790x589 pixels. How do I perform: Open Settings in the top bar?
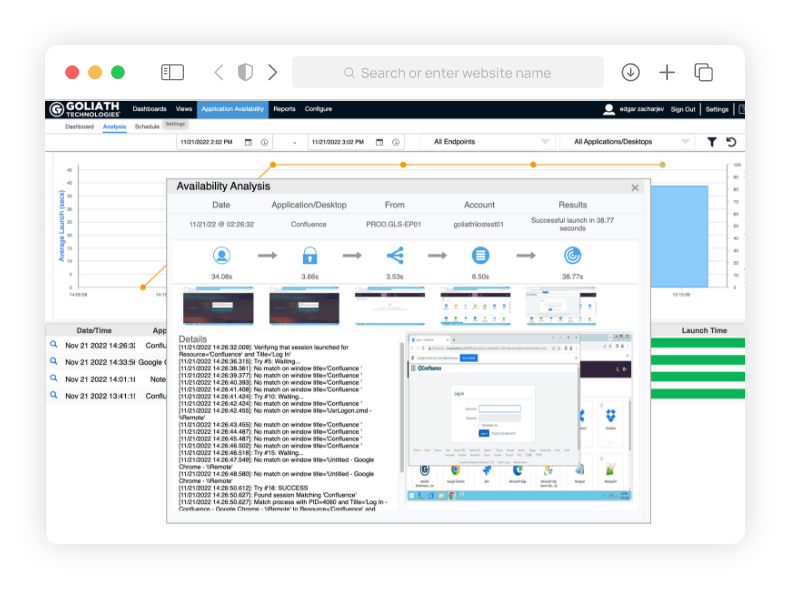tap(716, 109)
